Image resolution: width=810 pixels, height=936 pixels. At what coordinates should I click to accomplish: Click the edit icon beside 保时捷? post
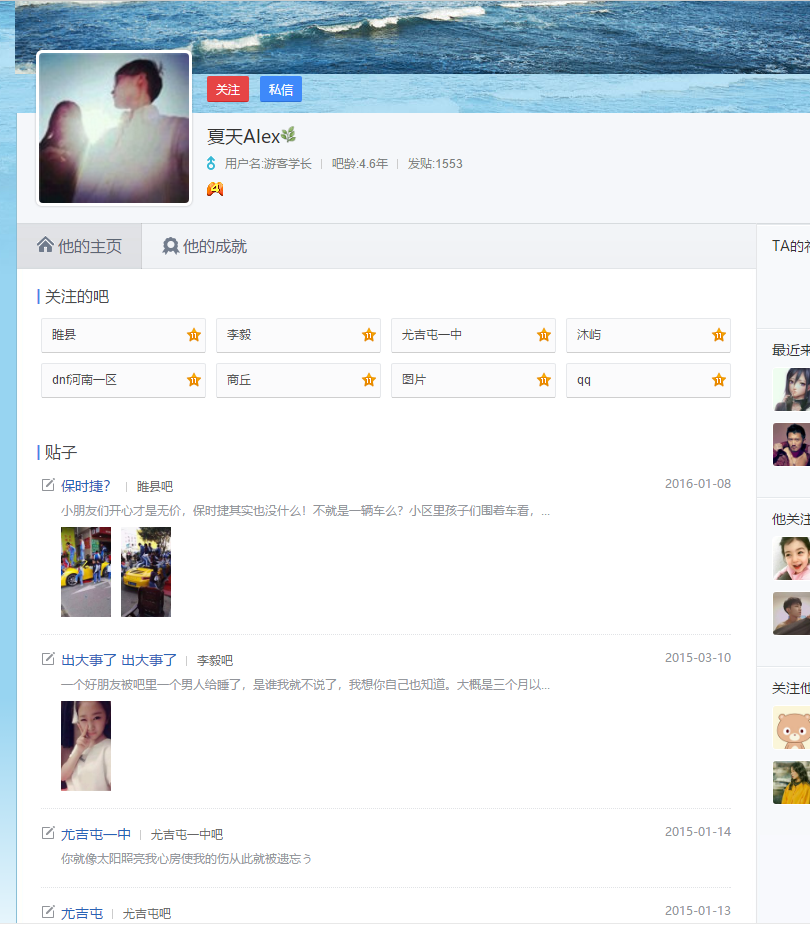pyautogui.click(x=48, y=485)
